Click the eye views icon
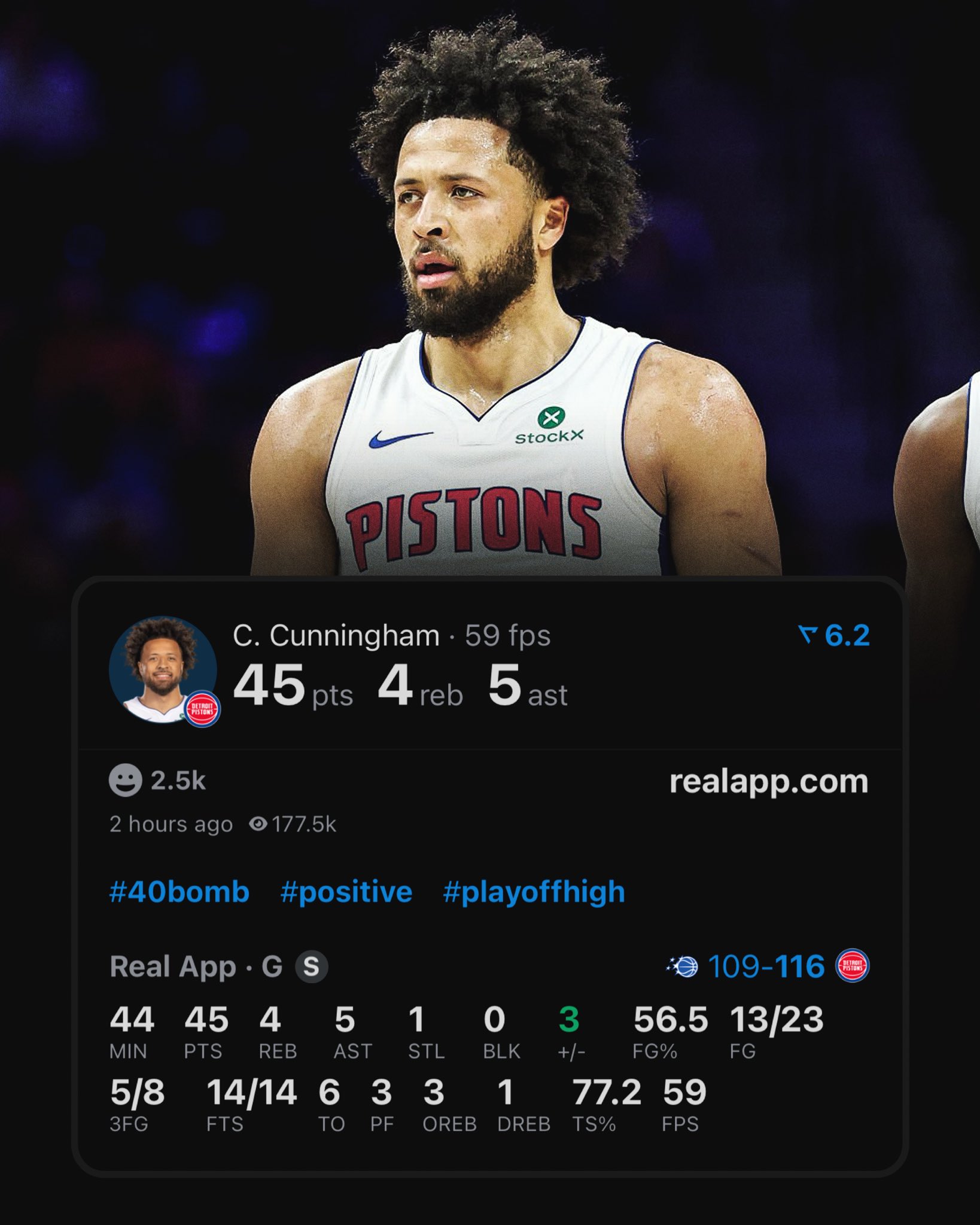The height and width of the screenshot is (1225, 980). tap(258, 824)
